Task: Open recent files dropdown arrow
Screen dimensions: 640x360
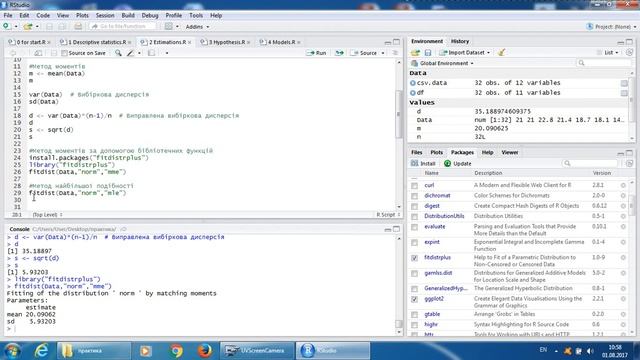Action: click(37, 27)
